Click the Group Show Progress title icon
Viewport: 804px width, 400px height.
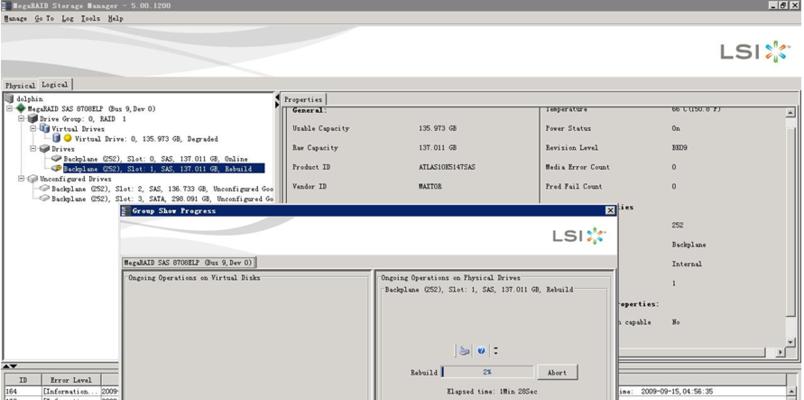[126, 211]
